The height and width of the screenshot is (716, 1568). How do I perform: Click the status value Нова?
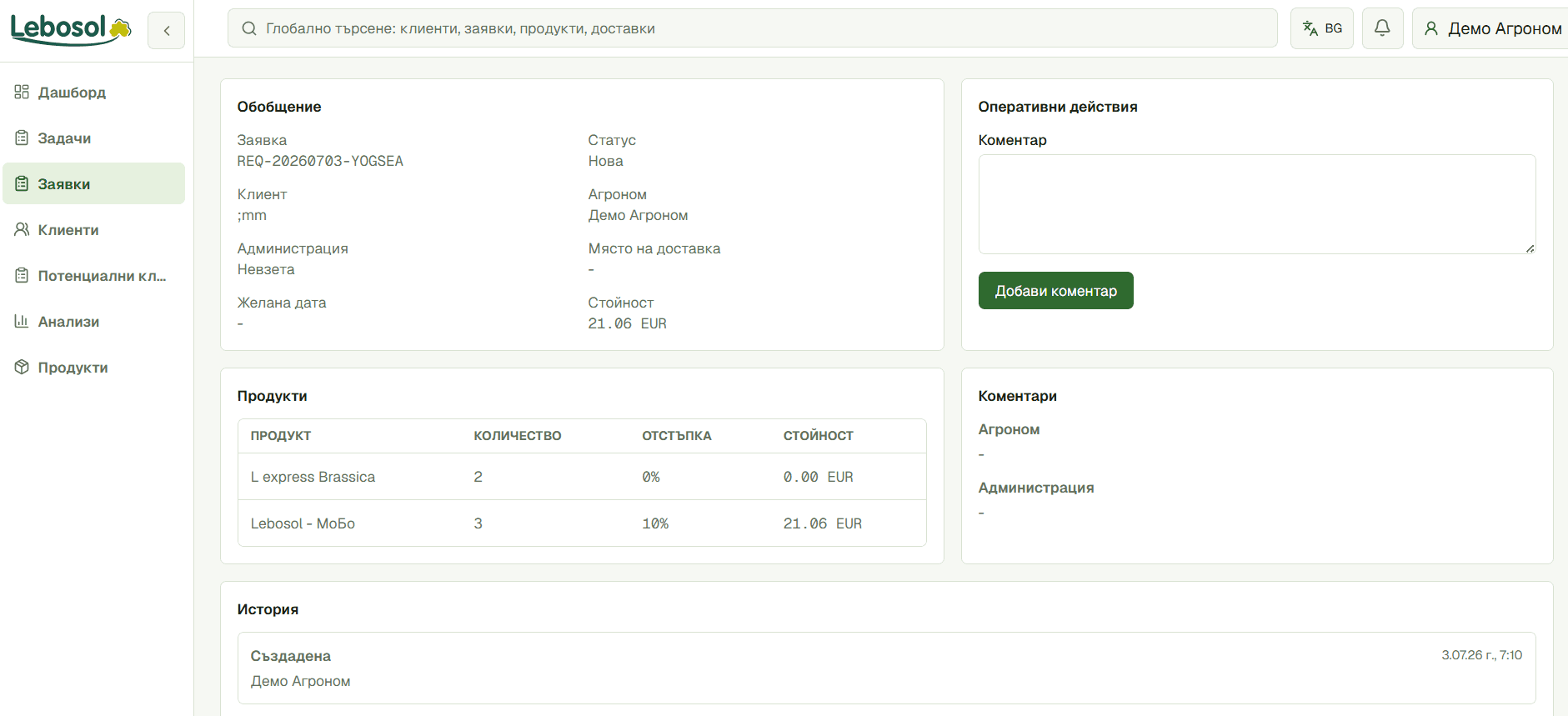(x=605, y=161)
